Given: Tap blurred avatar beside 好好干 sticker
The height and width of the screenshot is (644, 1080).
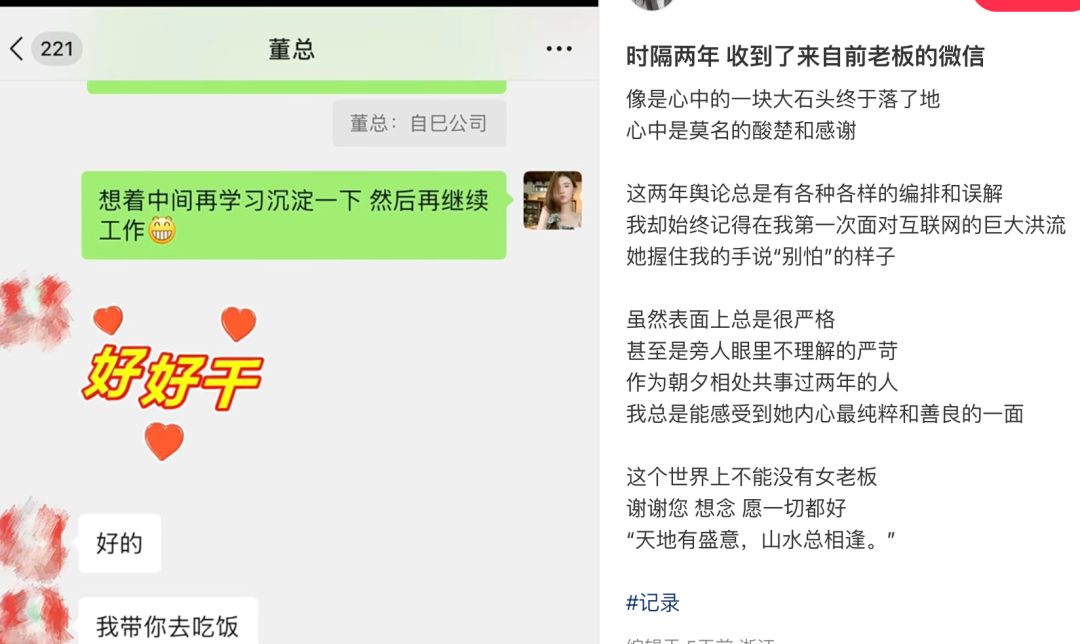Looking at the screenshot, I should [34, 310].
